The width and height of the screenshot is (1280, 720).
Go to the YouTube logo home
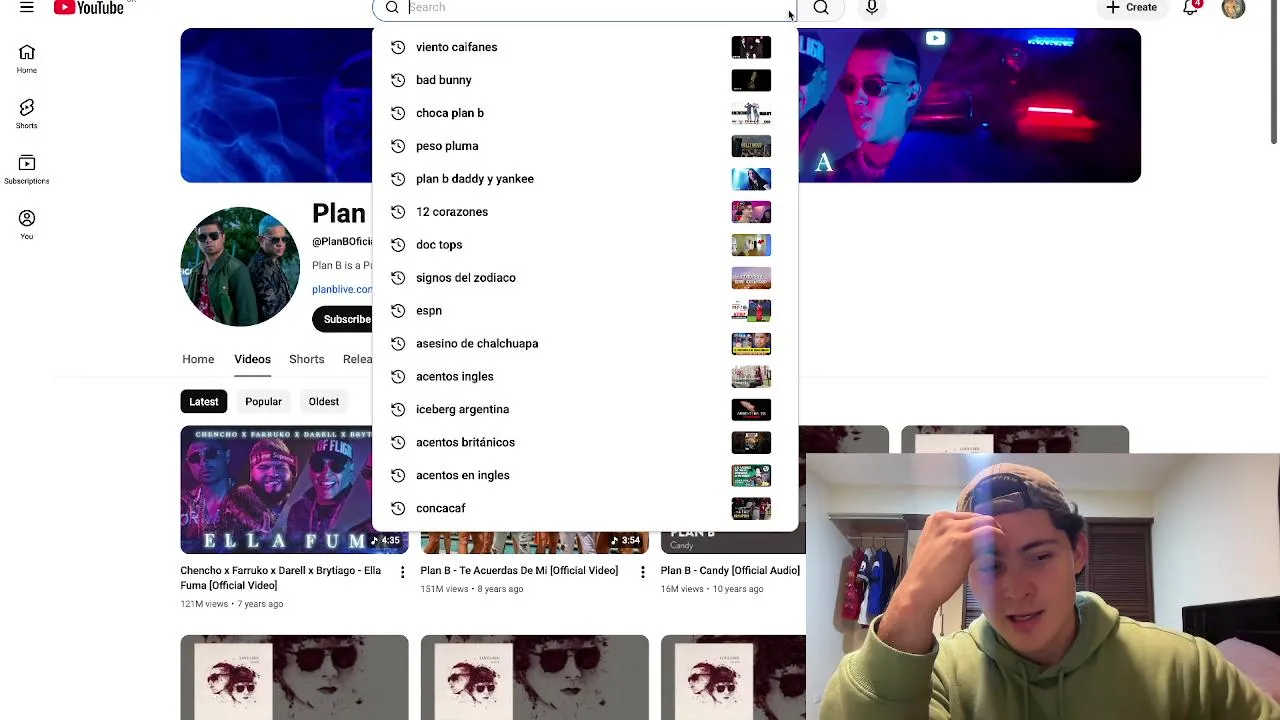pyautogui.click(x=89, y=8)
